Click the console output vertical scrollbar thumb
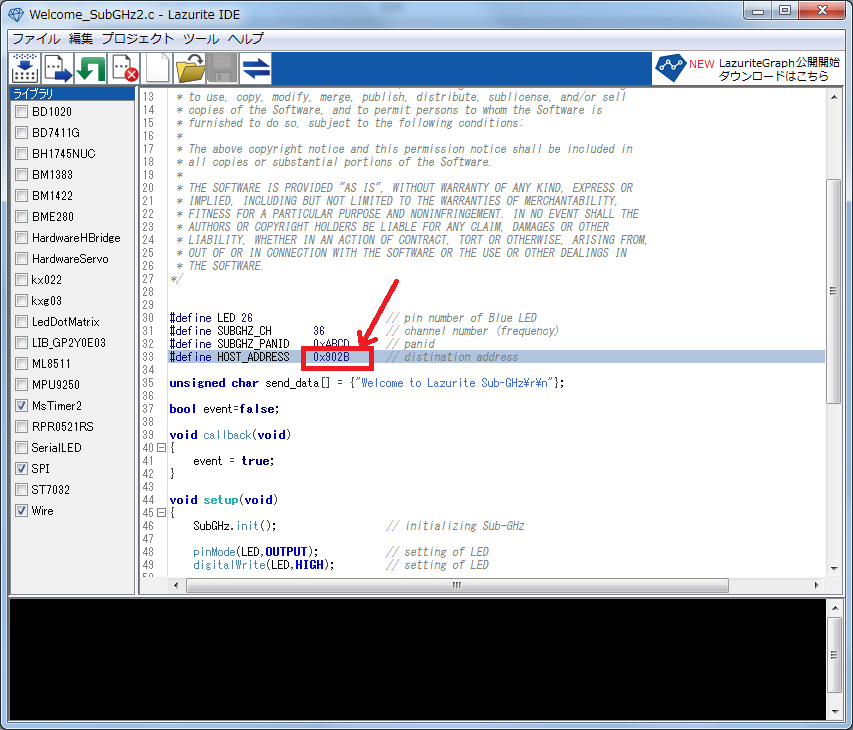The width and height of the screenshot is (853, 730). tap(835, 654)
